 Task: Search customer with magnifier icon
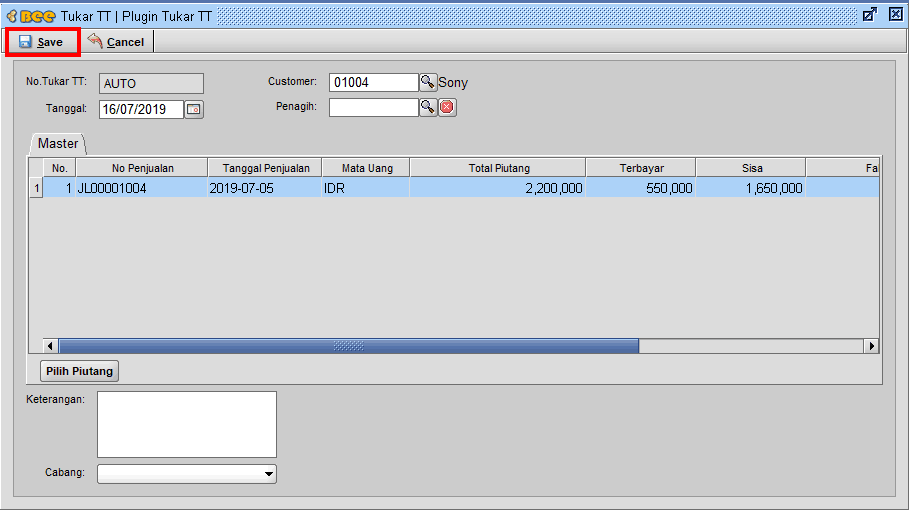point(427,82)
